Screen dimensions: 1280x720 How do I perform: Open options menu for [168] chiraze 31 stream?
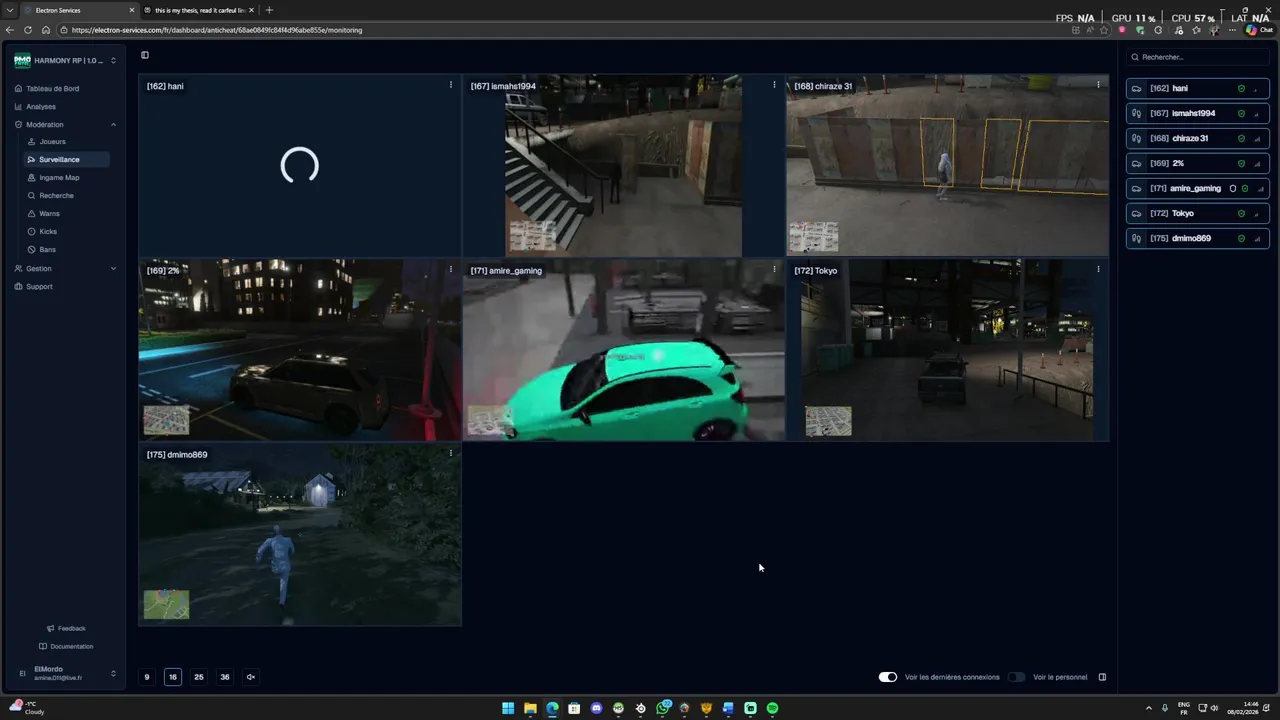click(x=1098, y=85)
